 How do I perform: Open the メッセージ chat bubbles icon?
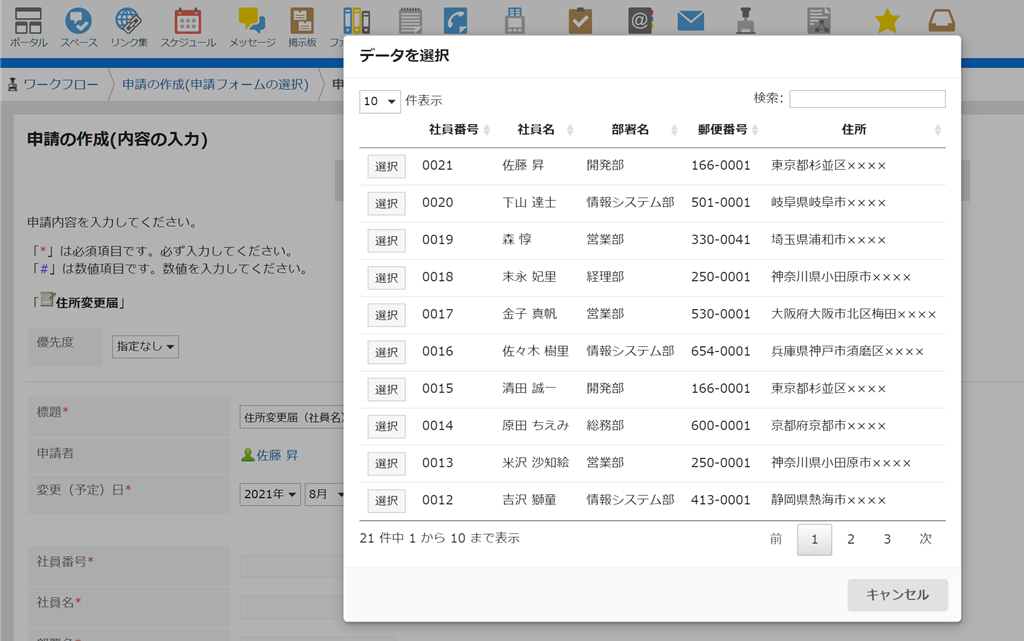point(252,28)
